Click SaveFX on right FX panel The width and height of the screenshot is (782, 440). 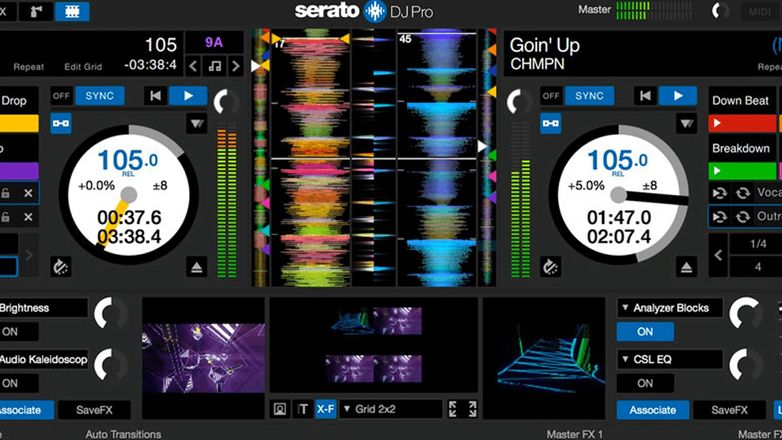[729, 410]
